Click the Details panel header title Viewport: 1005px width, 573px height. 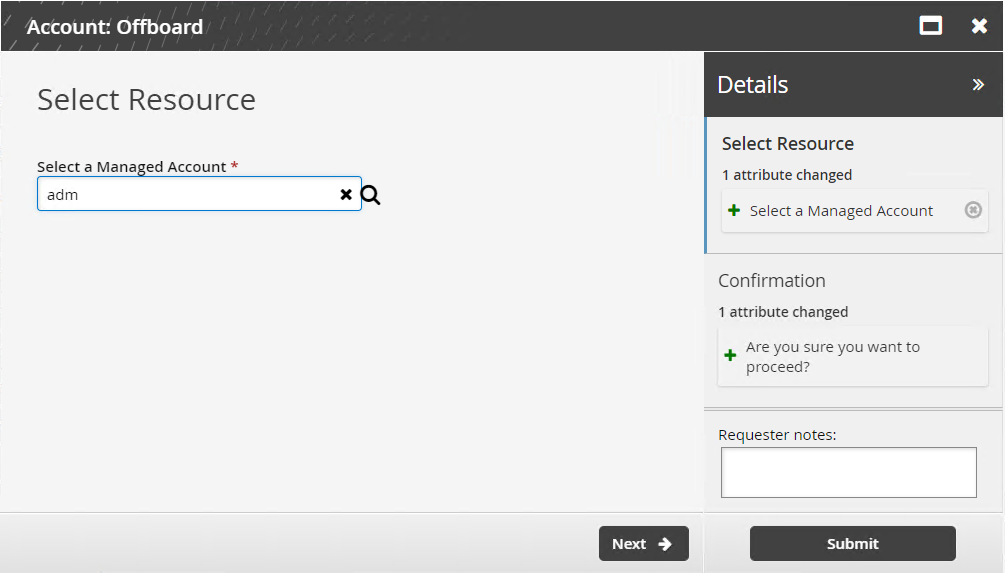pos(753,85)
